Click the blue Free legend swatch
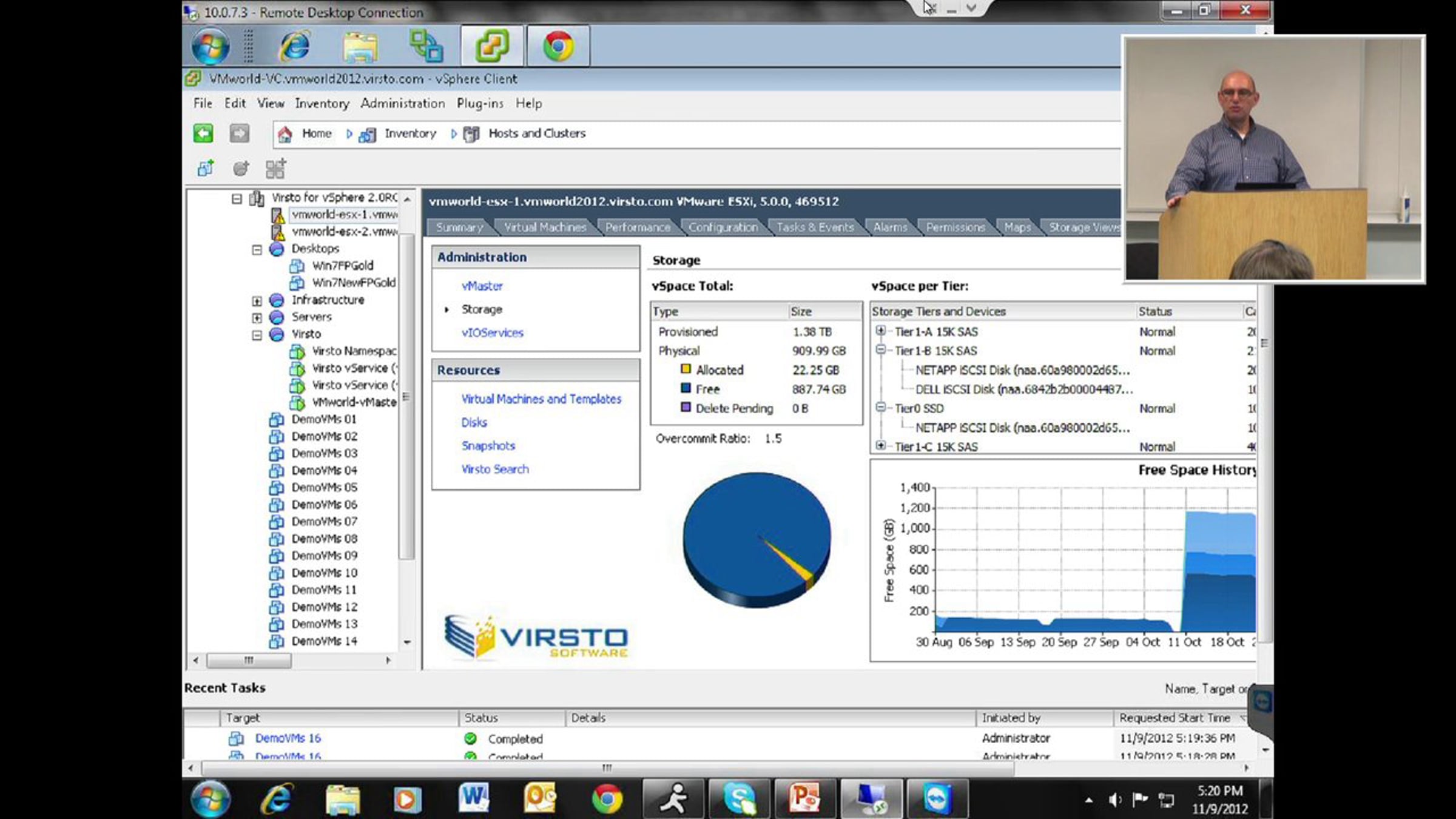The image size is (1456, 819). (686, 388)
